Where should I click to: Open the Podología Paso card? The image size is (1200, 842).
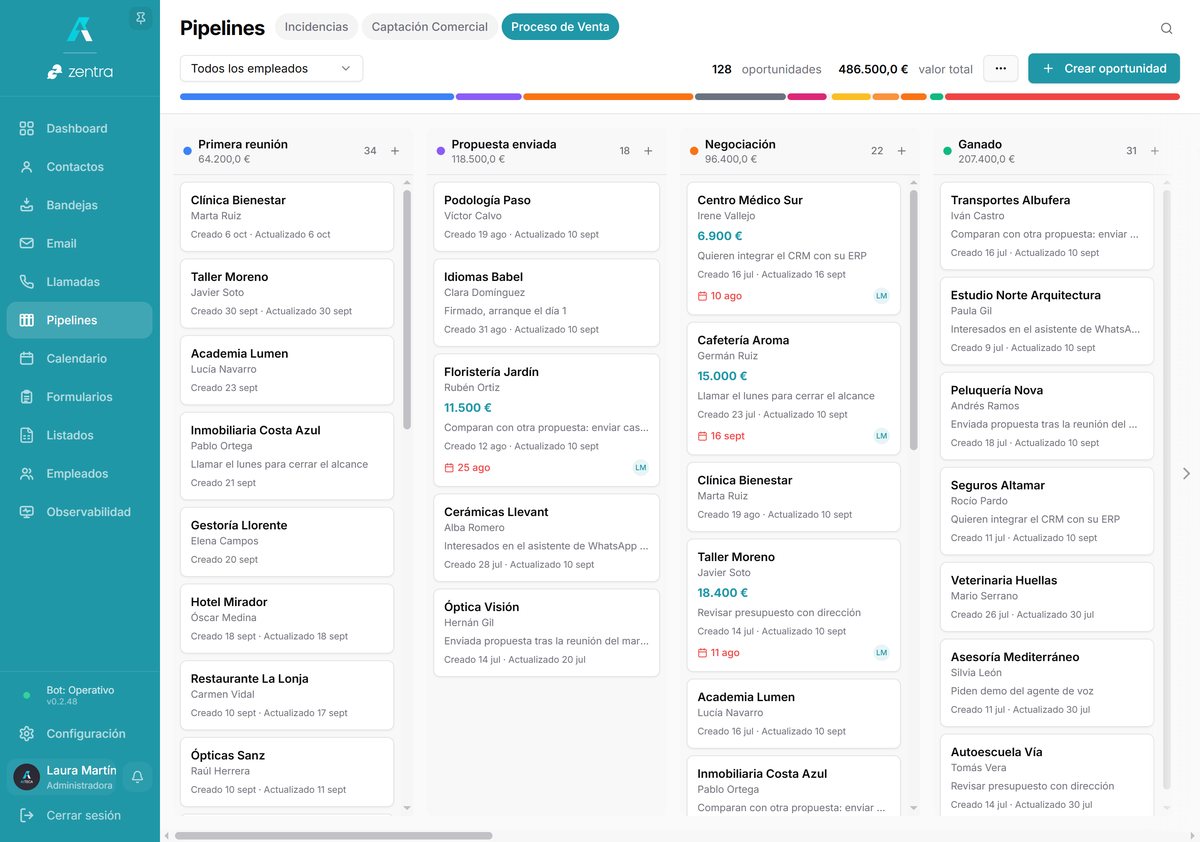546,216
